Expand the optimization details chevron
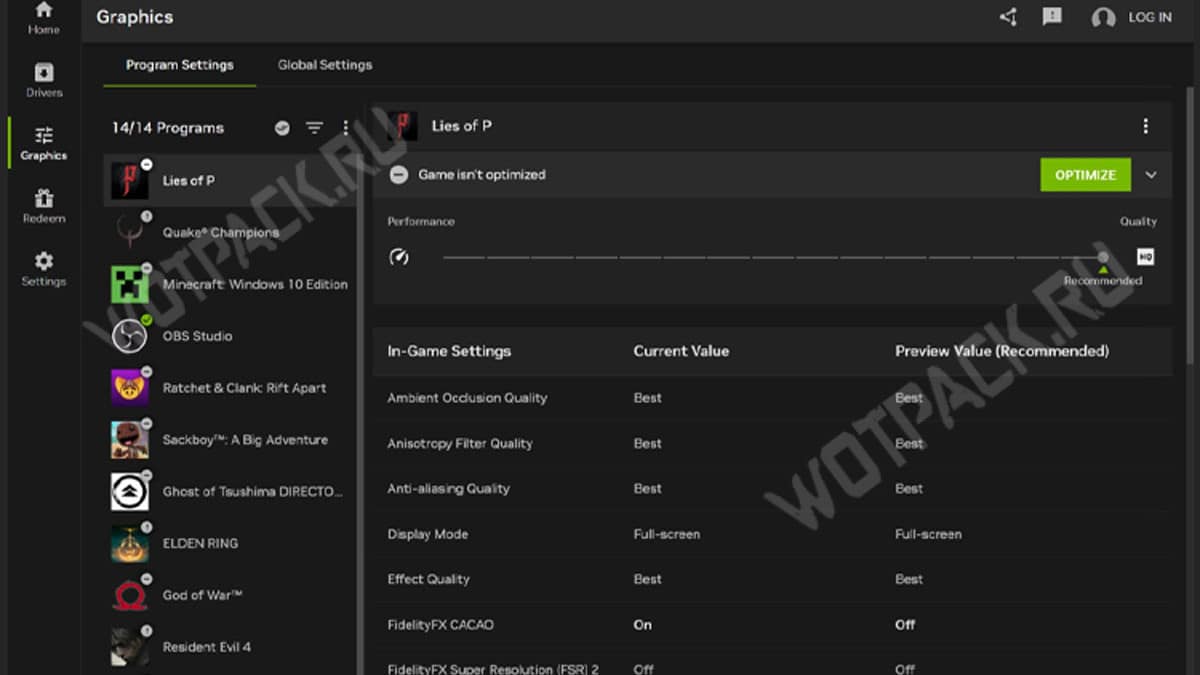 [x=1151, y=175]
